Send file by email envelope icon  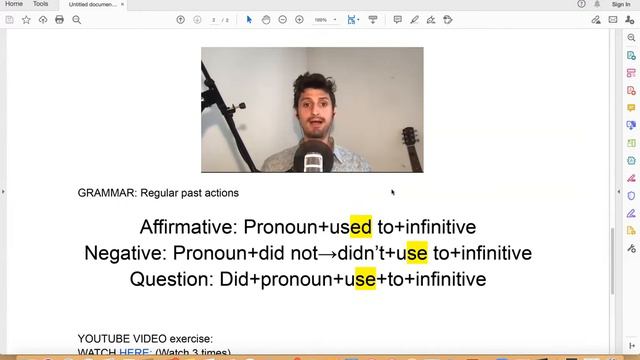click(x=613, y=20)
